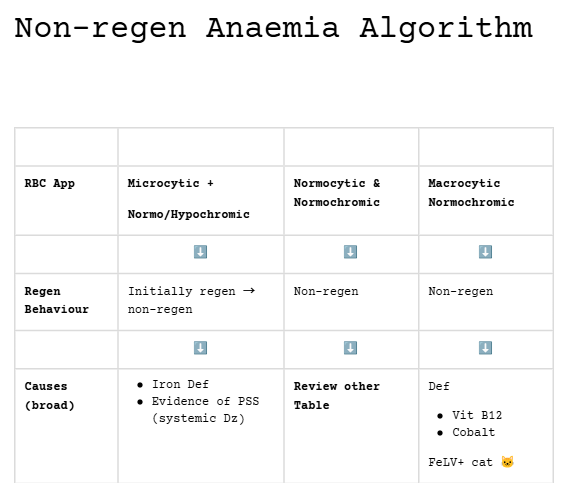The image size is (564, 483).
Task: Select the Microcytic + Normo/Hypochromic cell
Action: tap(201, 200)
